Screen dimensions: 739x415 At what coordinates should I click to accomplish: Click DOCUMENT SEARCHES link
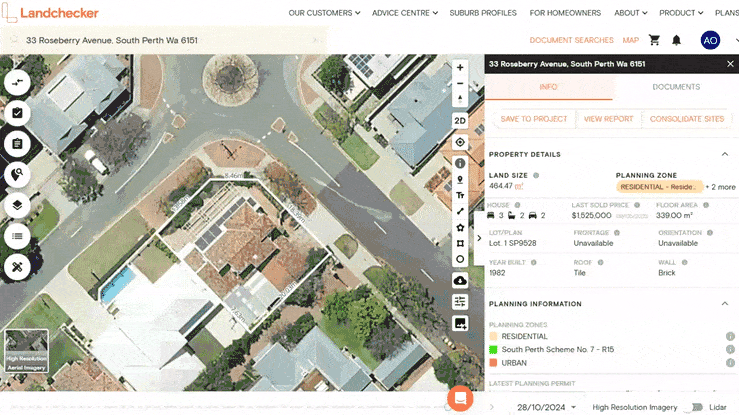571,40
